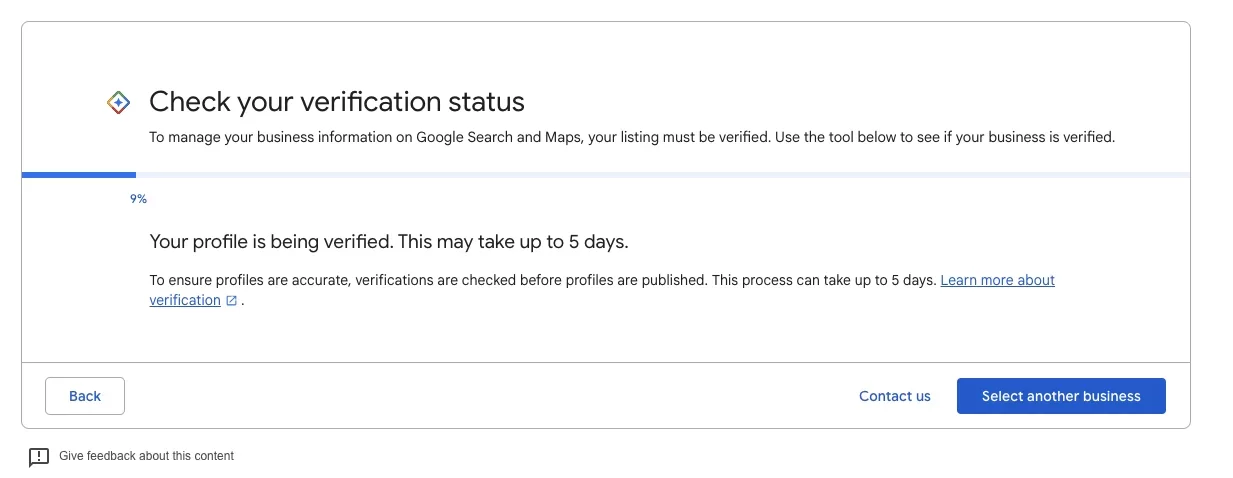1233x478 pixels.
Task: Go back with the Back button
Action: tap(85, 396)
